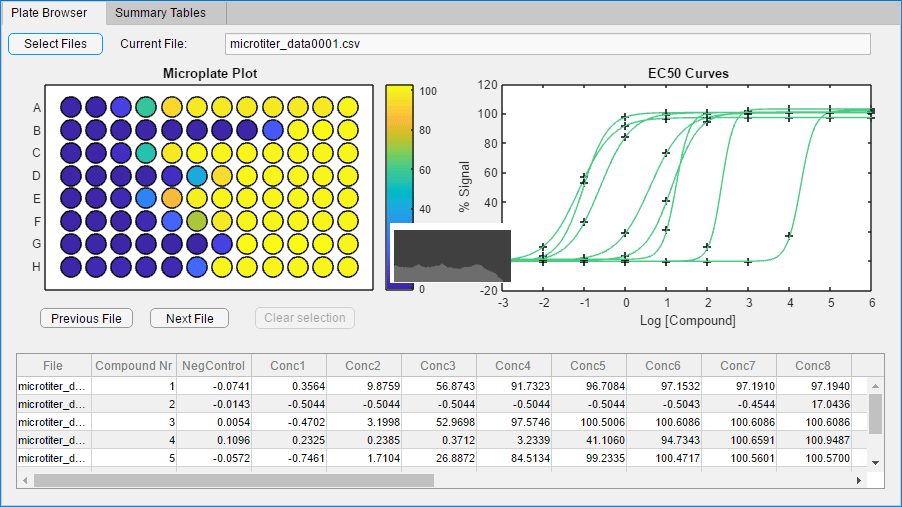This screenshot has height=507, width=902.
Task: Click the first well of row G
Action: (x=70, y=244)
